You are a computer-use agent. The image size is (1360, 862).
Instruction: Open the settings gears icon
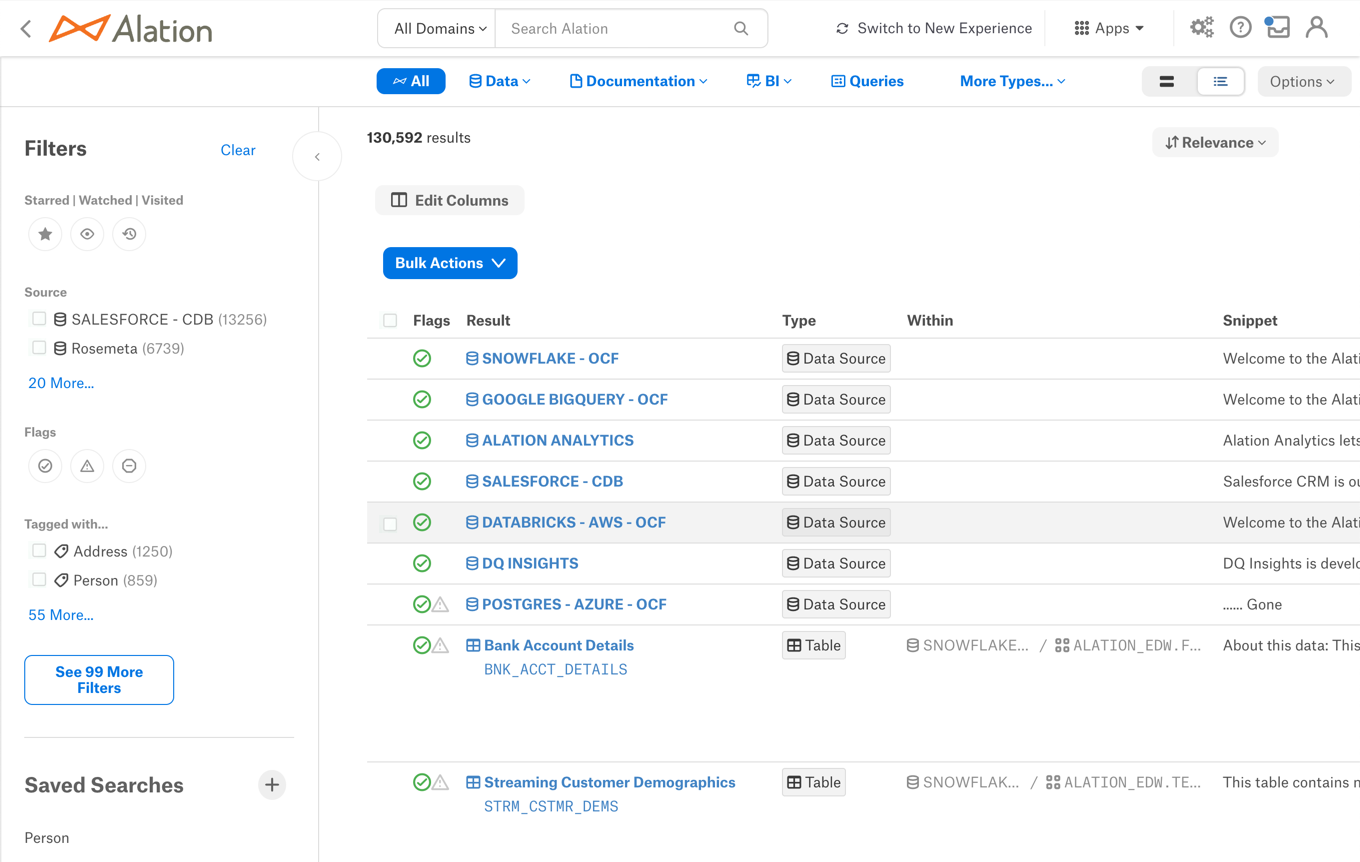click(1202, 28)
